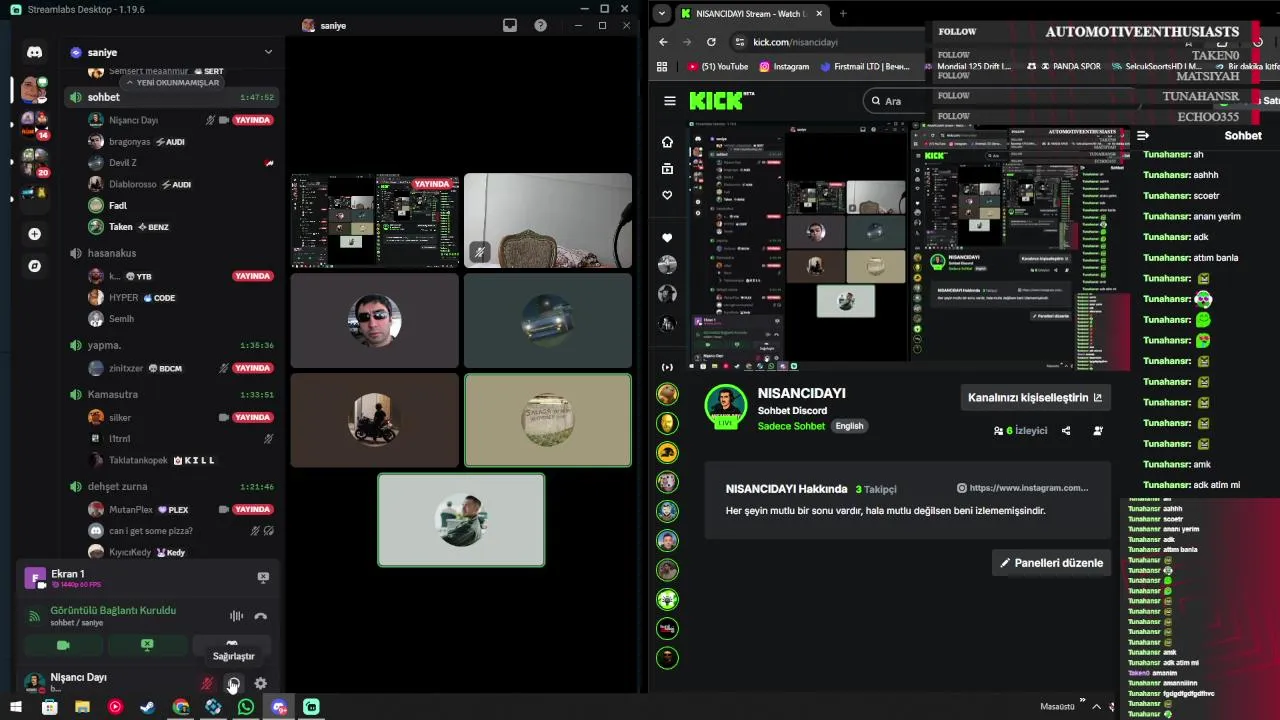Screen dimensions: 1280x720
Task: Open the Chrome apps grid icon
Action: 662,67
